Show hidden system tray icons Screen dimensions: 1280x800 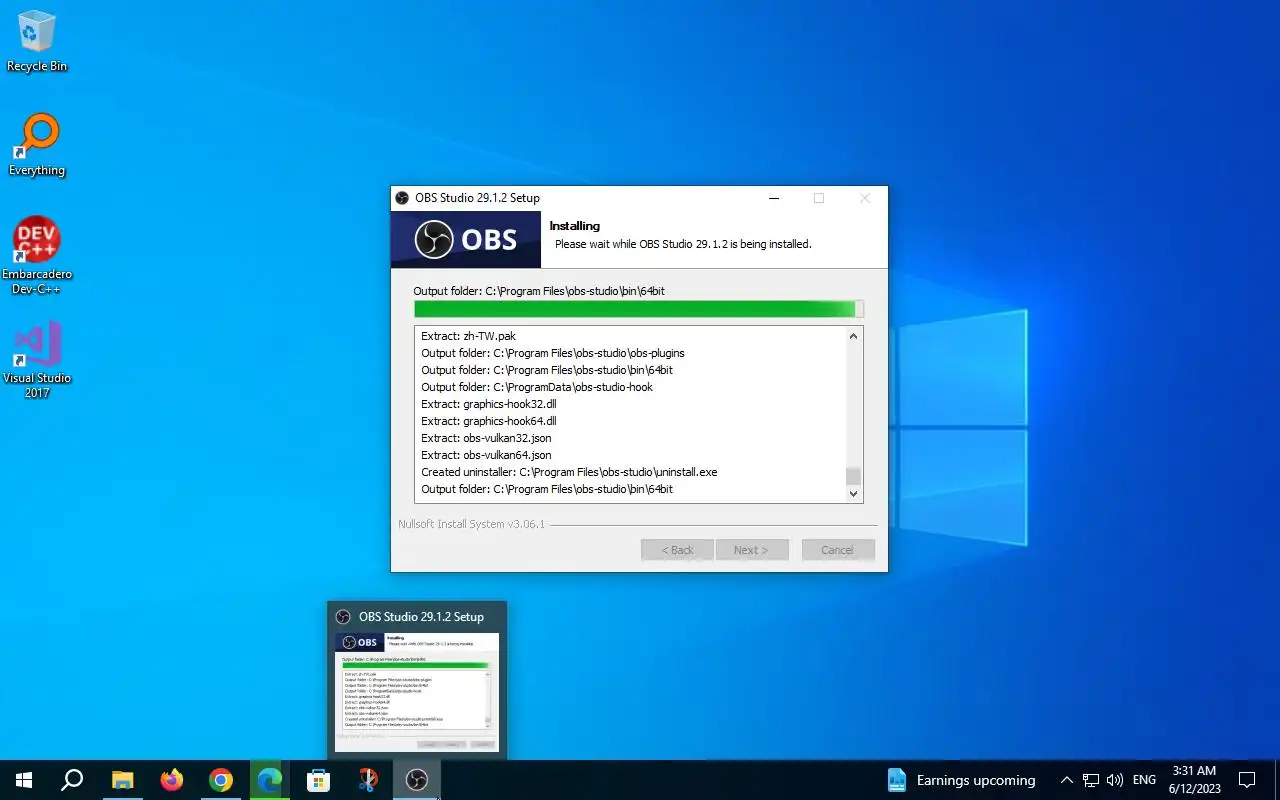click(1067, 780)
